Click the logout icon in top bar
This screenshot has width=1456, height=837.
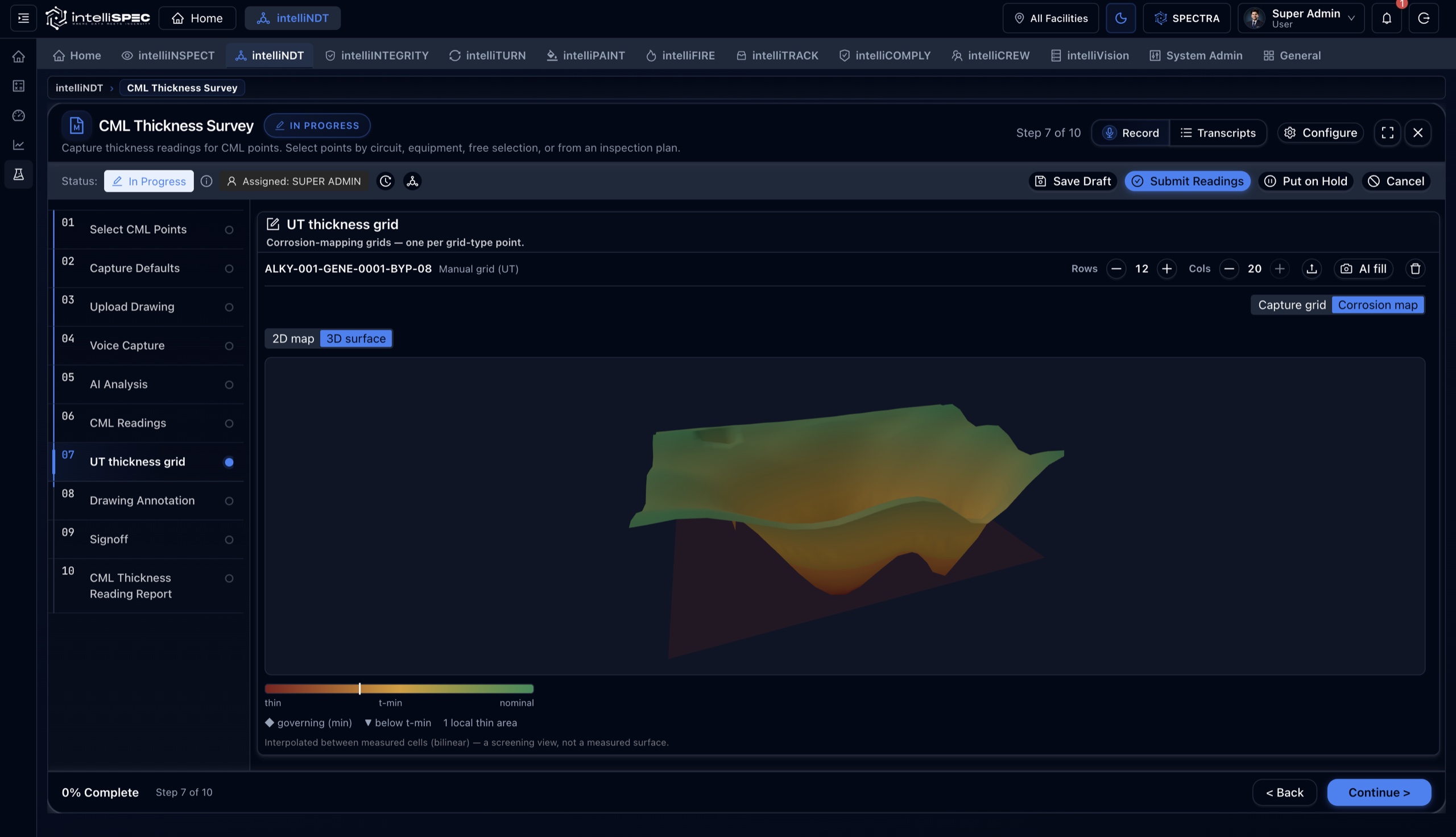click(x=1423, y=18)
